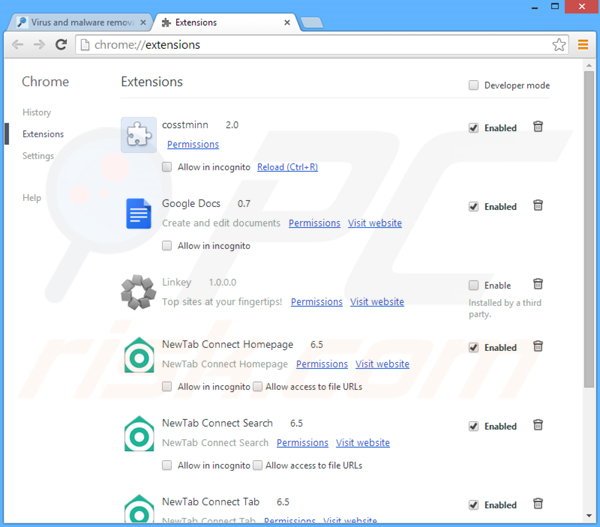The image size is (600, 527).
Task: View Google Docs Permissions
Action: 314,223
